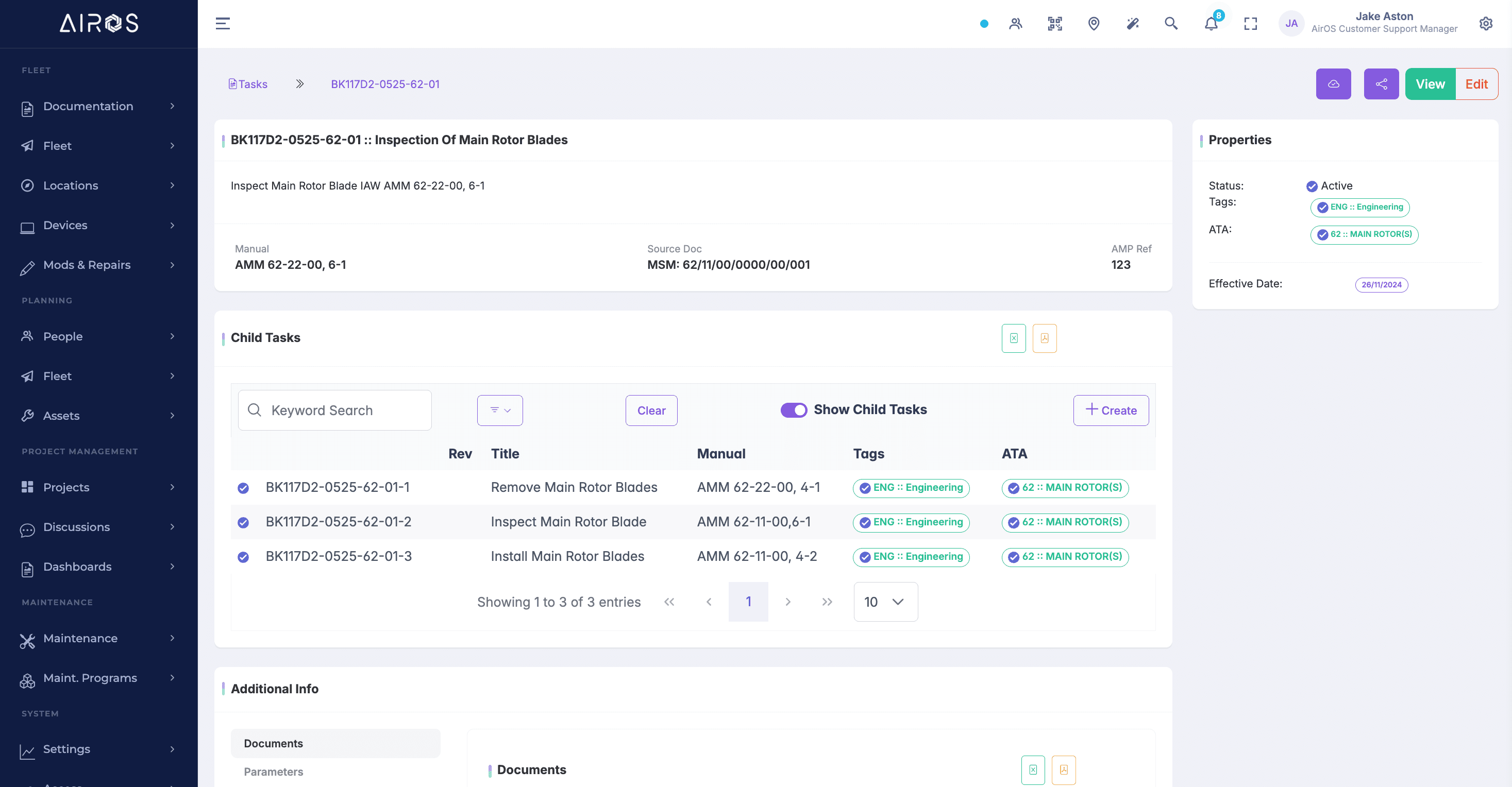Select the Parameters tab in Additional Info
1512x787 pixels.
click(274, 772)
